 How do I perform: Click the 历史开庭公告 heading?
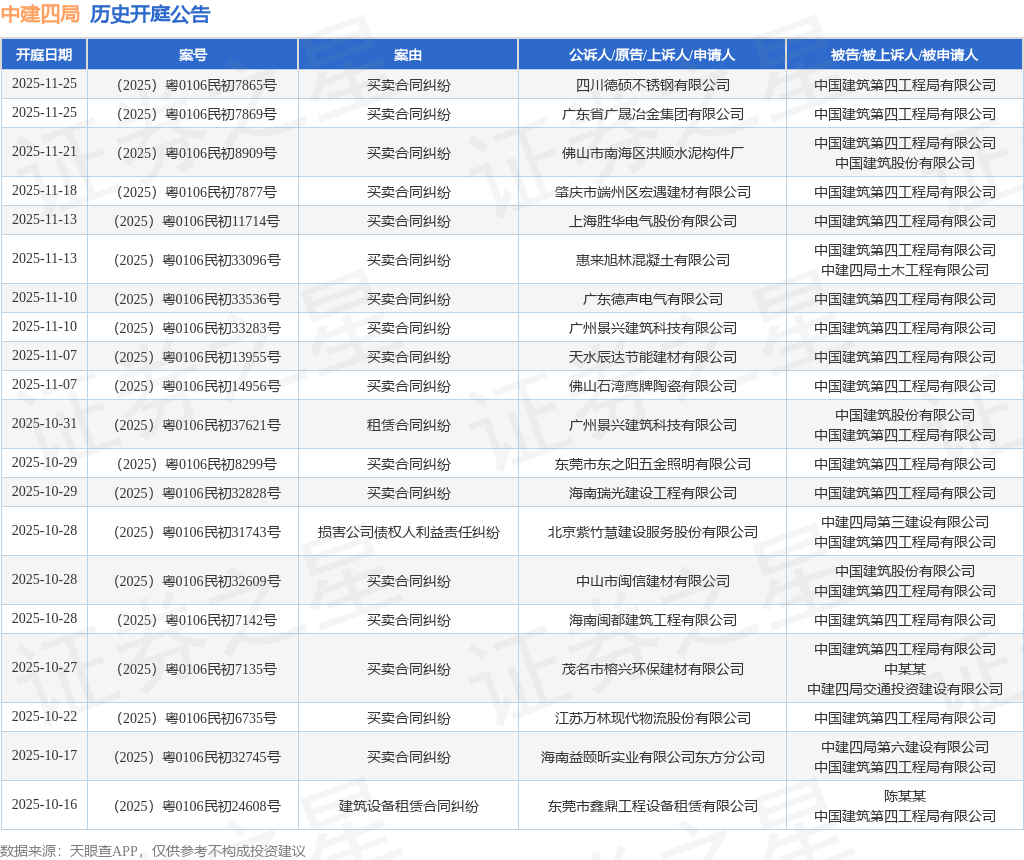[x=150, y=14]
